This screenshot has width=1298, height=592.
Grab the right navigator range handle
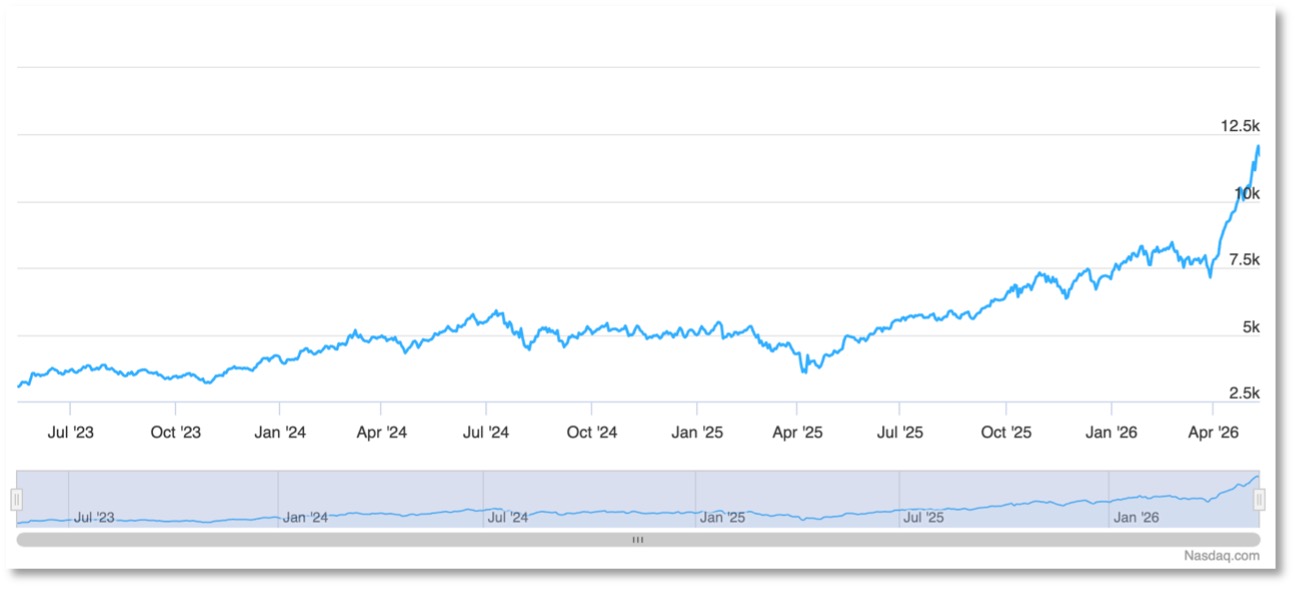pos(1259,498)
